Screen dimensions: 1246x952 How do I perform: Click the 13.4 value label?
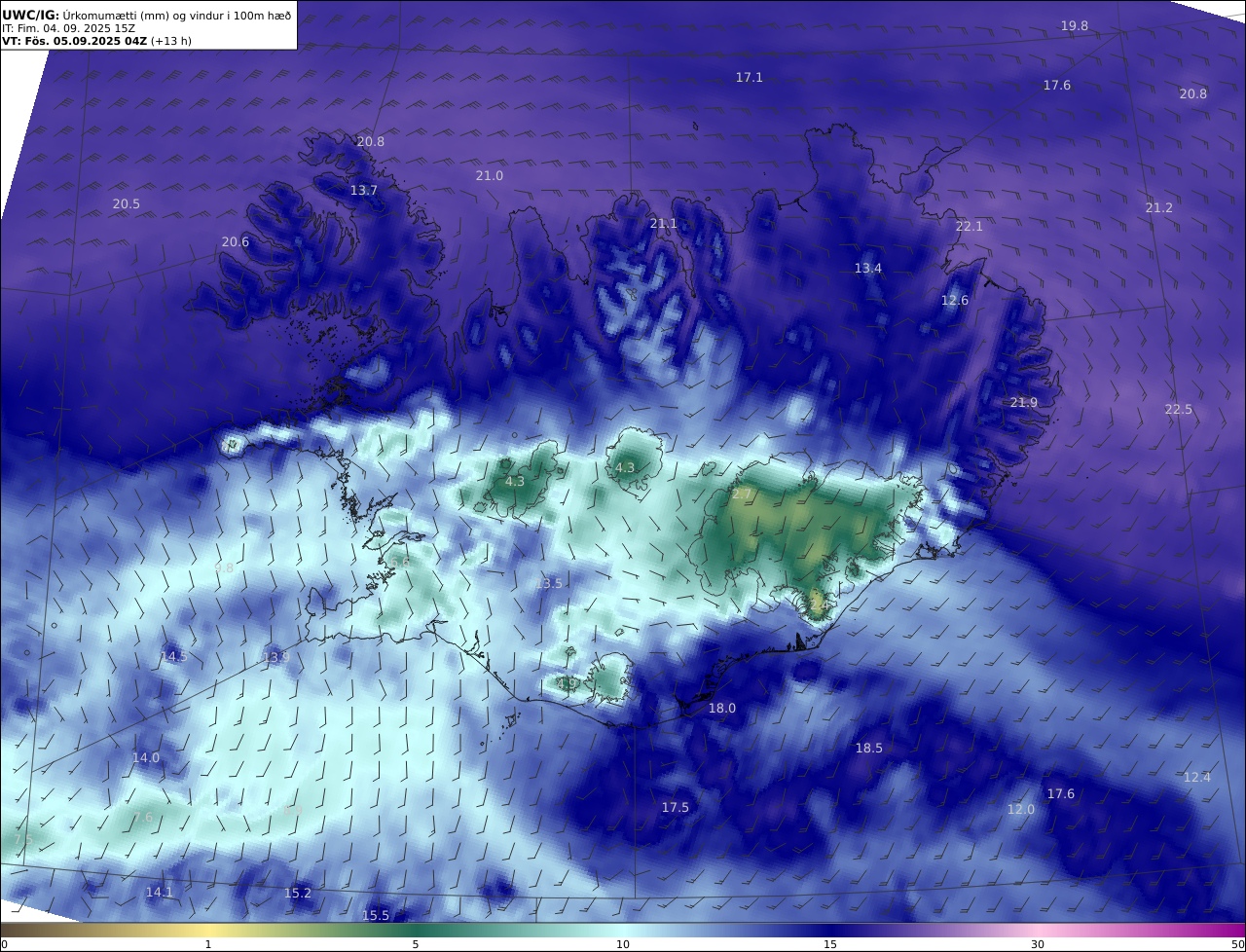868,269
